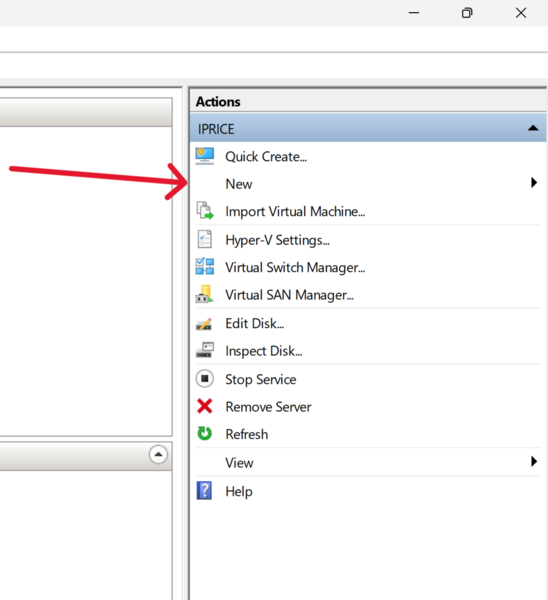Click the Stop Service square icon
The height and width of the screenshot is (600, 548).
(205, 379)
